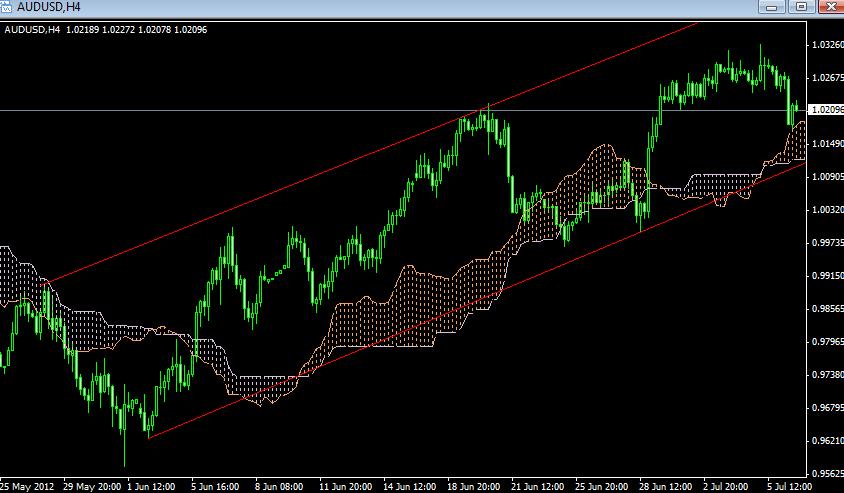Image resolution: width=844 pixels, height=493 pixels.
Task: Click the '25 May 2012' date label
Action: pos(27,487)
